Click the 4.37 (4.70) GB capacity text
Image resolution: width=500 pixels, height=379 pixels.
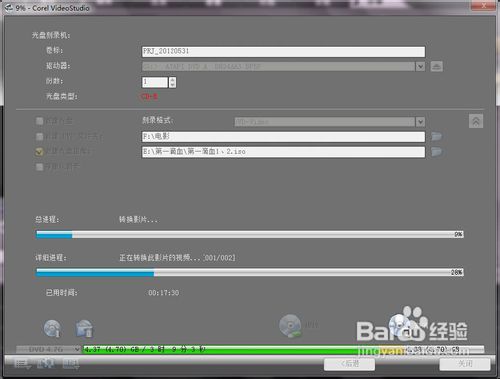(x=144, y=349)
